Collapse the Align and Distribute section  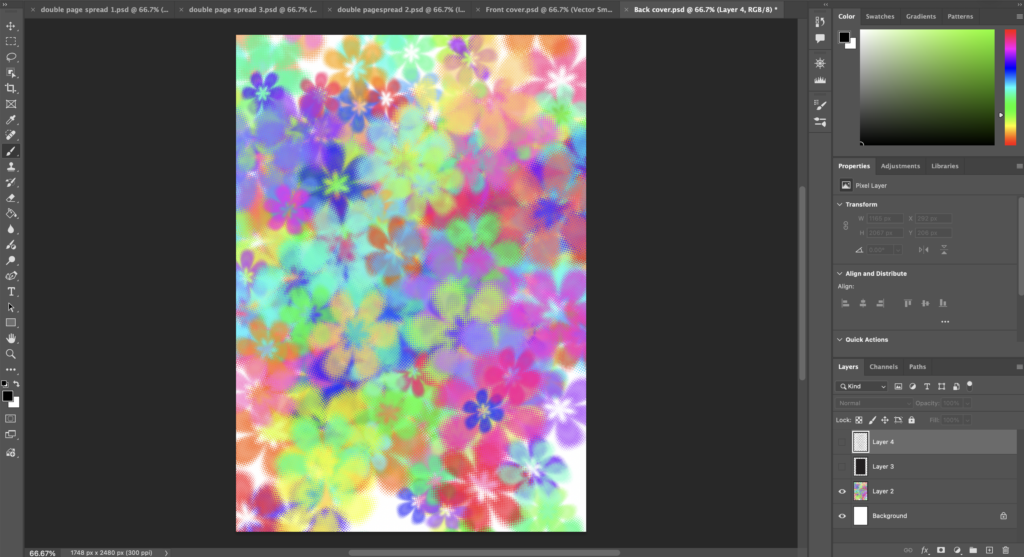[x=839, y=273]
